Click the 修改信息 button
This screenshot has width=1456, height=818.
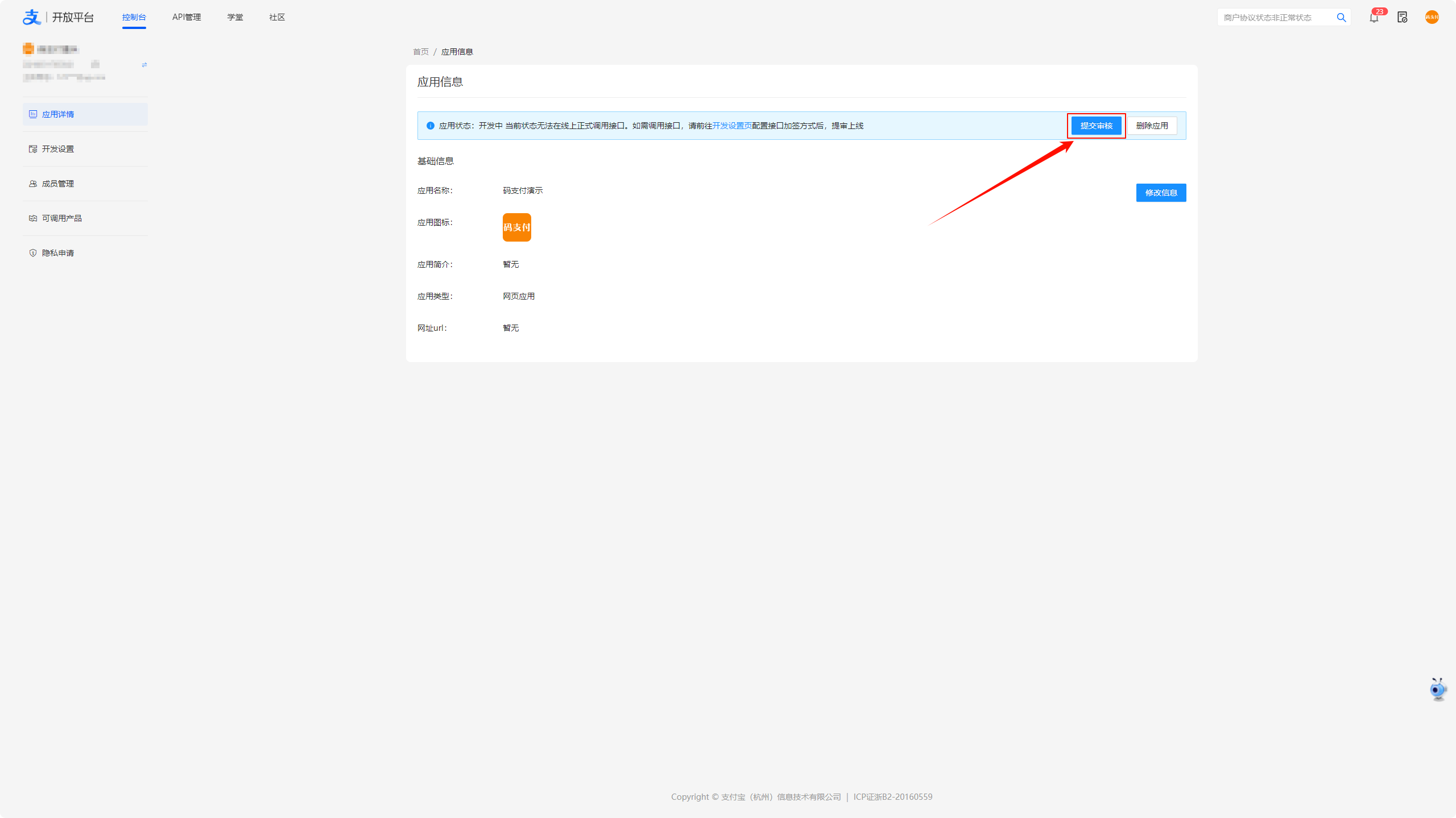click(x=1161, y=193)
